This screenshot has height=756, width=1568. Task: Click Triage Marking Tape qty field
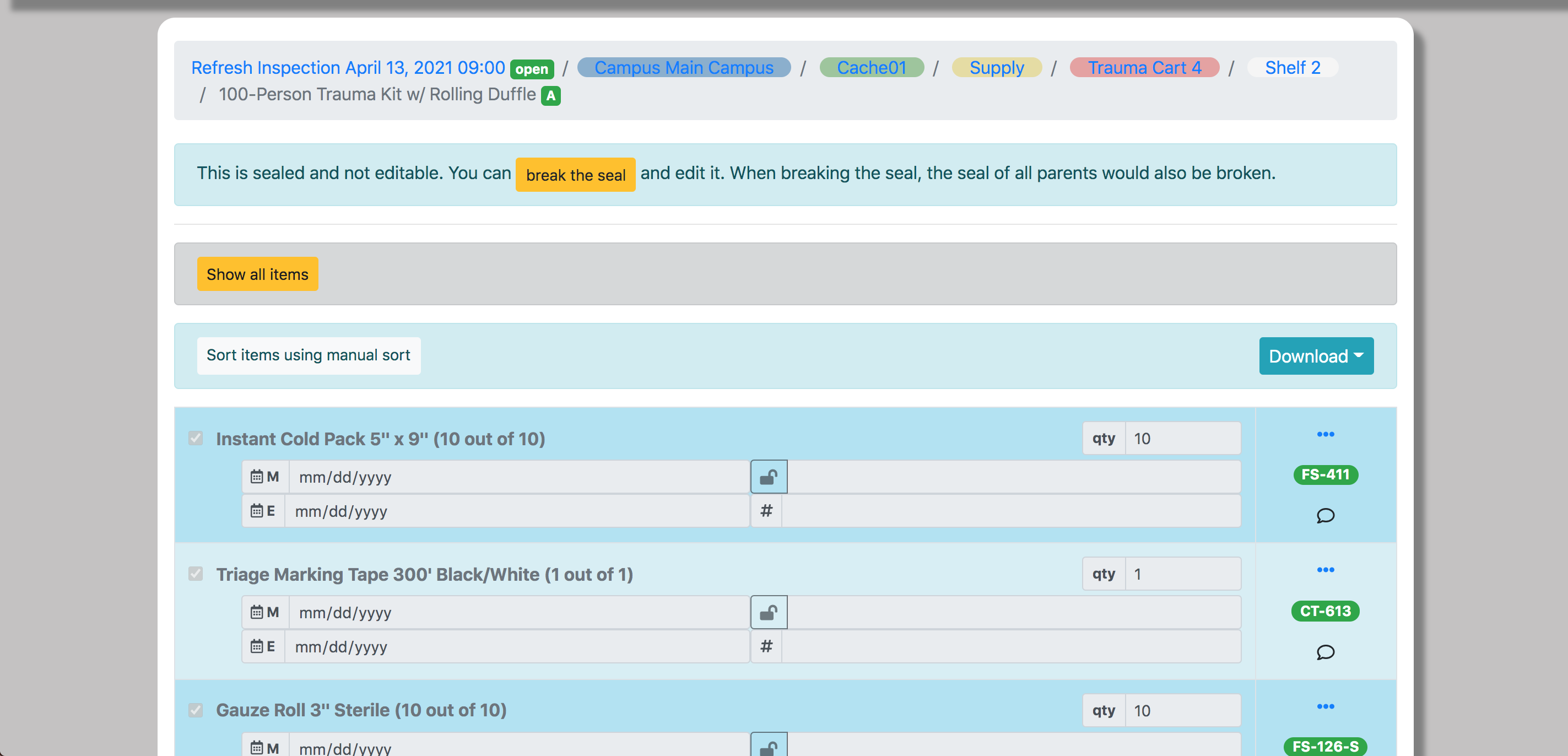[x=1183, y=574]
